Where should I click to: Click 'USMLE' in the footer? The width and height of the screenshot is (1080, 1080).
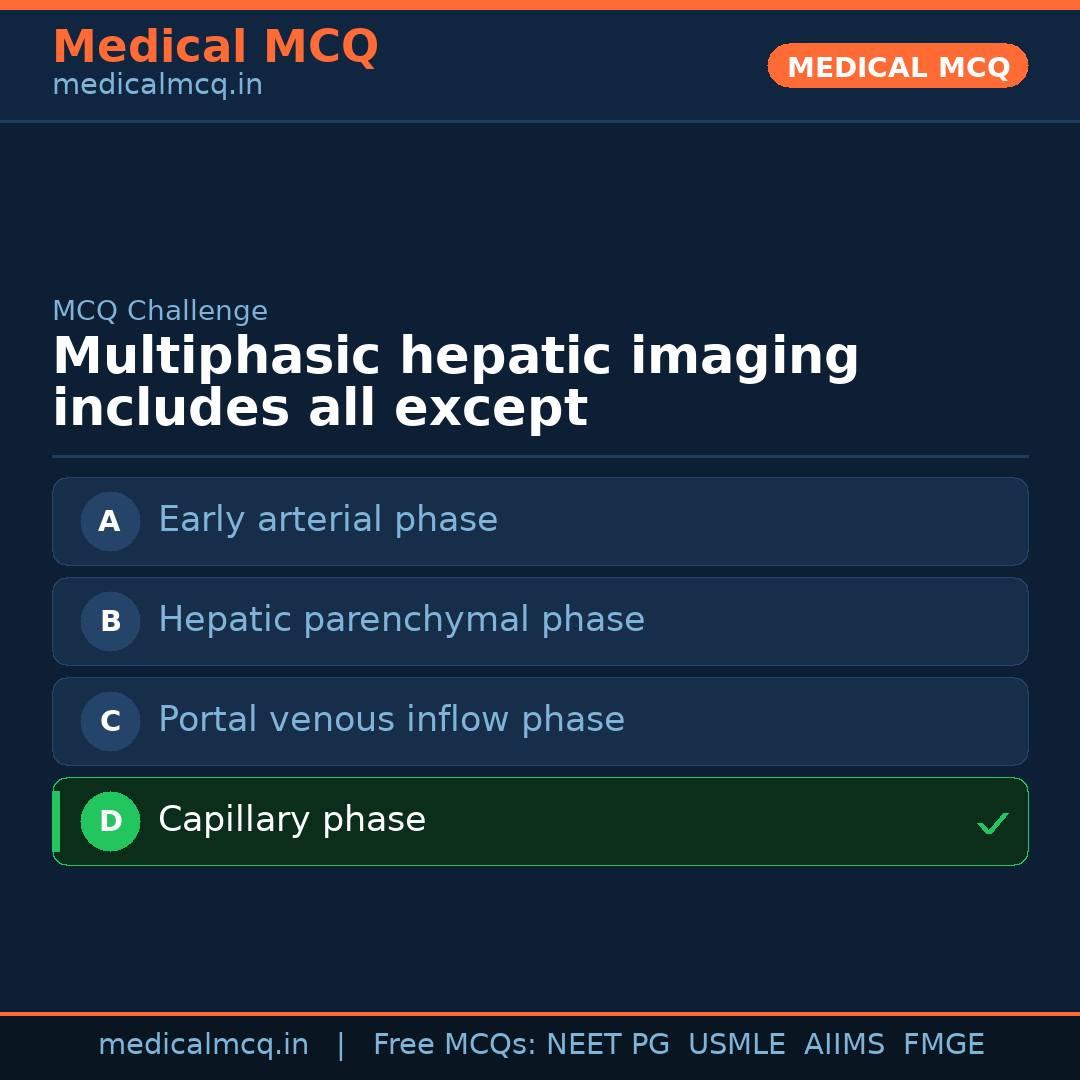coord(737,1045)
